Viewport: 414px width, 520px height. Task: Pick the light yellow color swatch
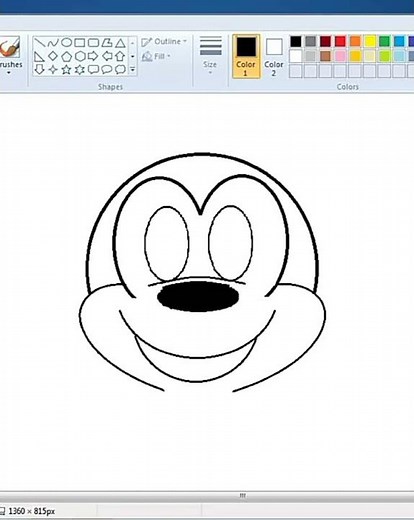(370, 56)
